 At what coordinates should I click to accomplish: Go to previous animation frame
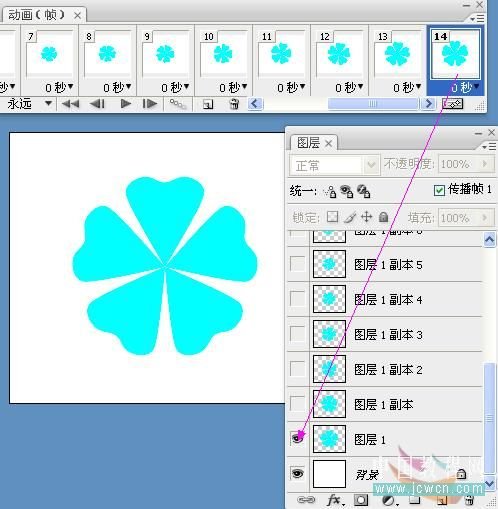[x=97, y=104]
